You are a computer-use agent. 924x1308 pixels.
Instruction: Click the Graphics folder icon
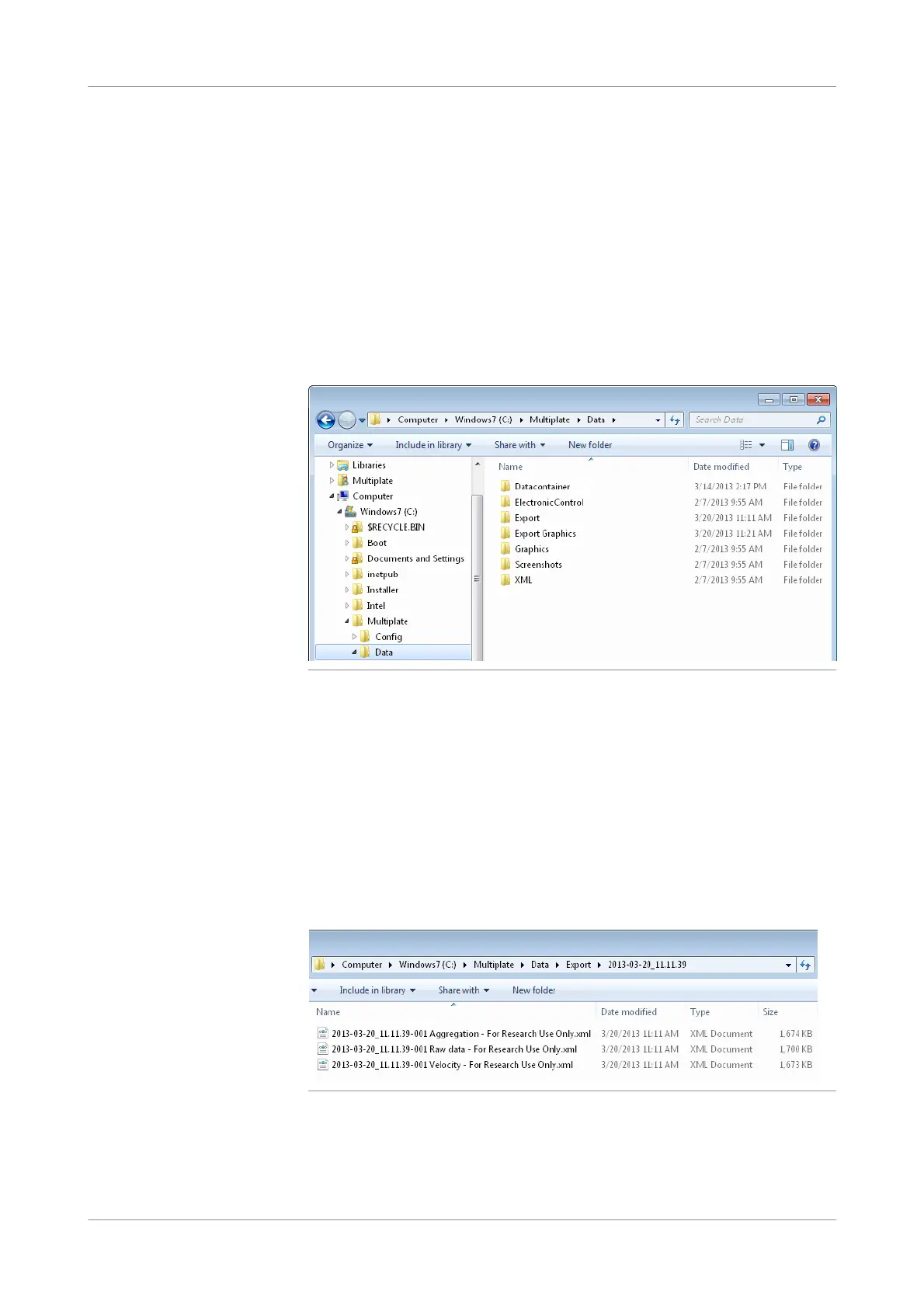(505, 548)
